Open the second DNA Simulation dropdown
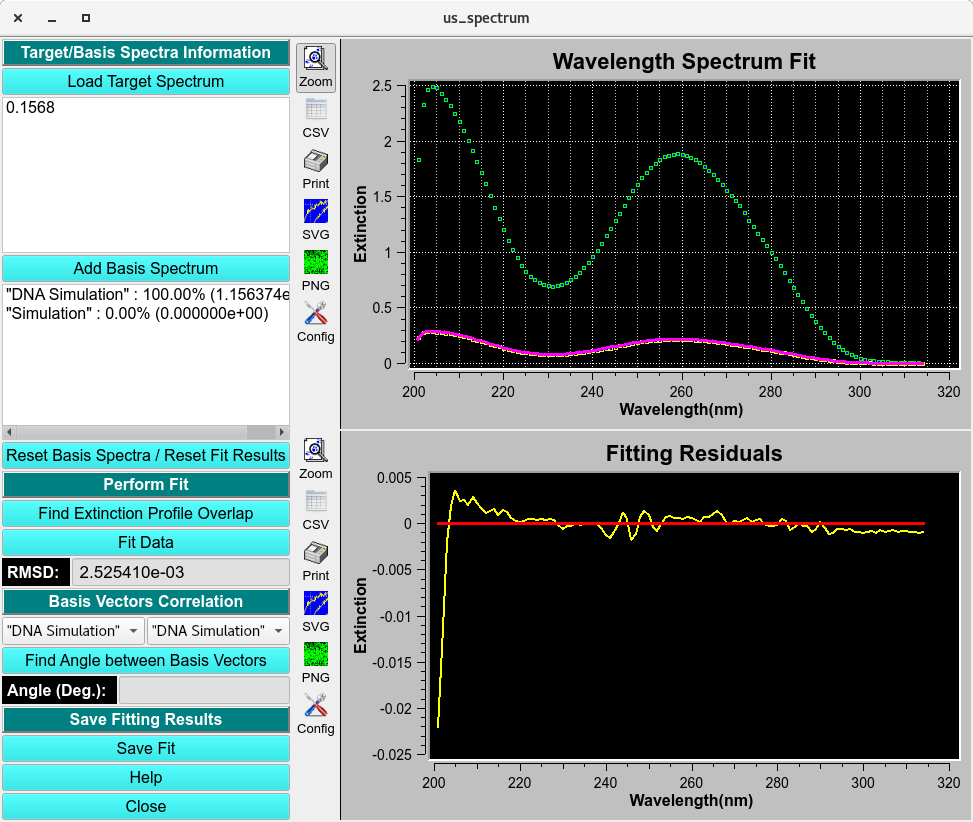The width and height of the screenshot is (973, 822). tap(218, 630)
